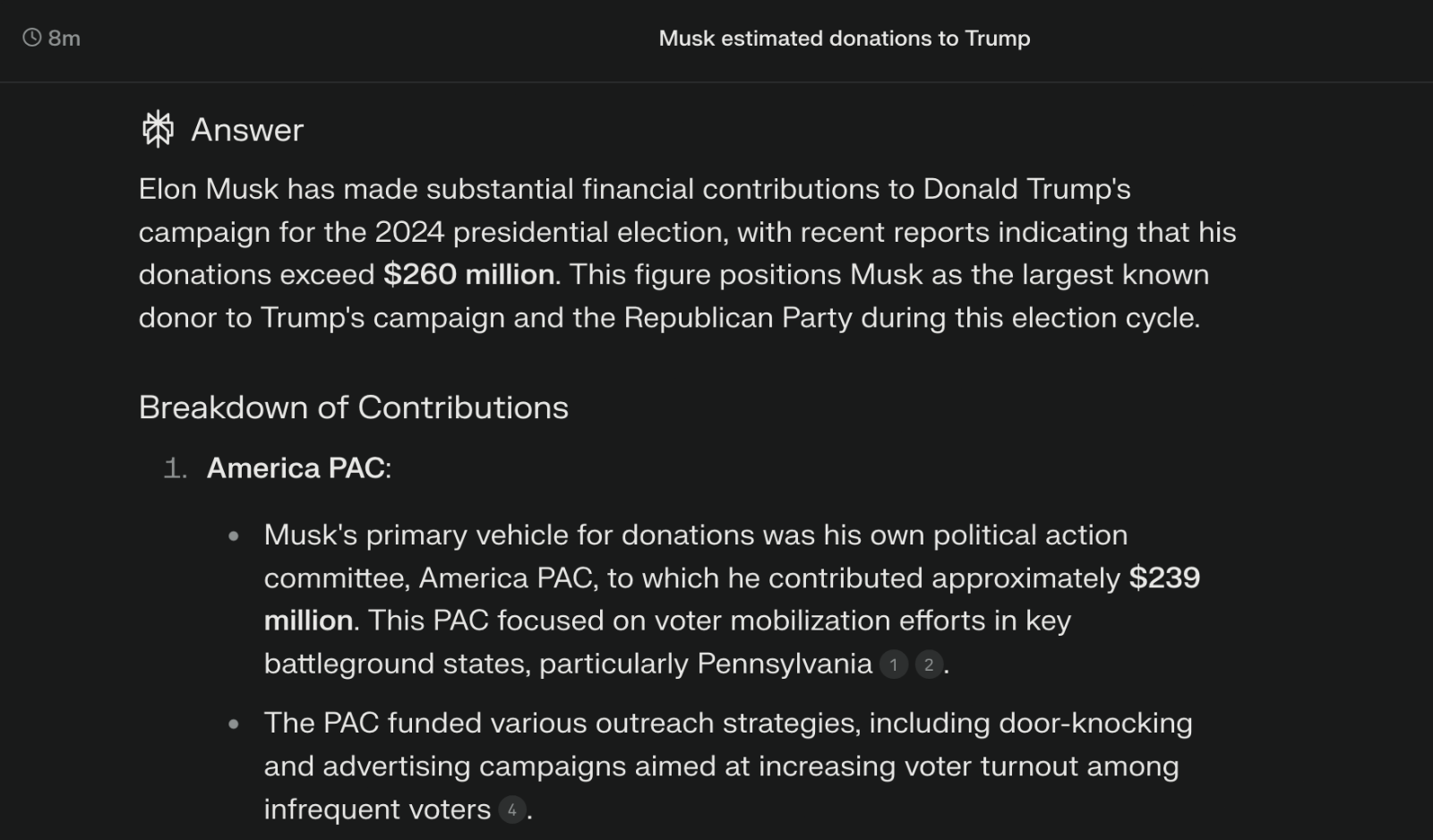Image resolution: width=1433 pixels, height=840 pixels.
Task: Open citation source number 4
Action: 511,810
